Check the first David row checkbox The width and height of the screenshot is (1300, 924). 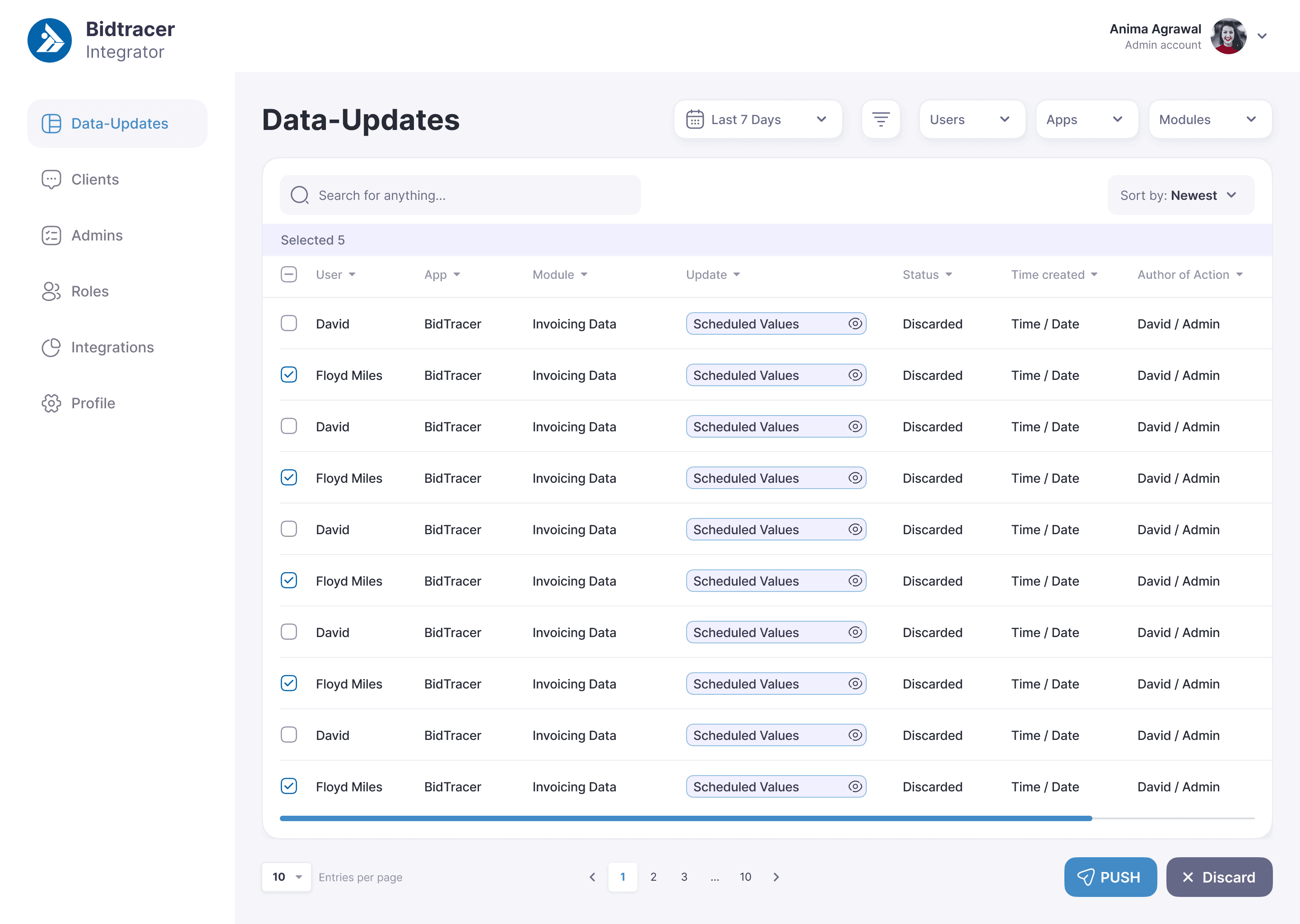(289, 323)
